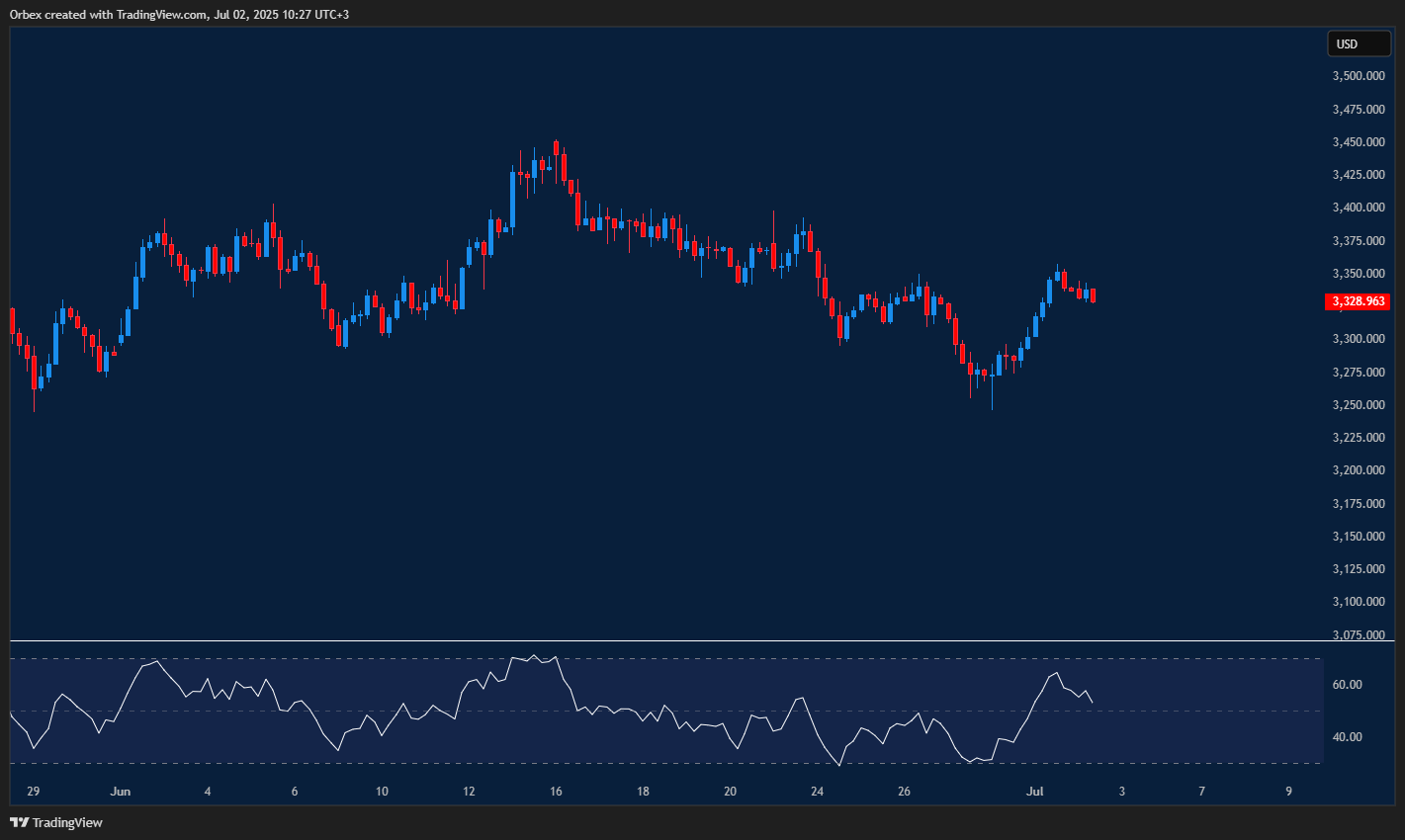Click the 3,425.000 price axis label
This screenshot has height=840, width=1405.
(1358, 175)
